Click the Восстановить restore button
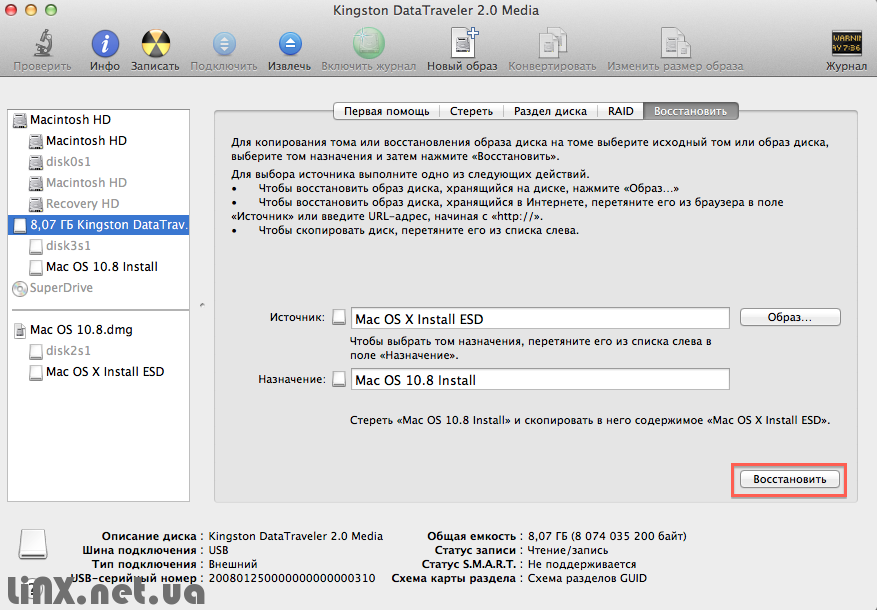 pos(789,479)
